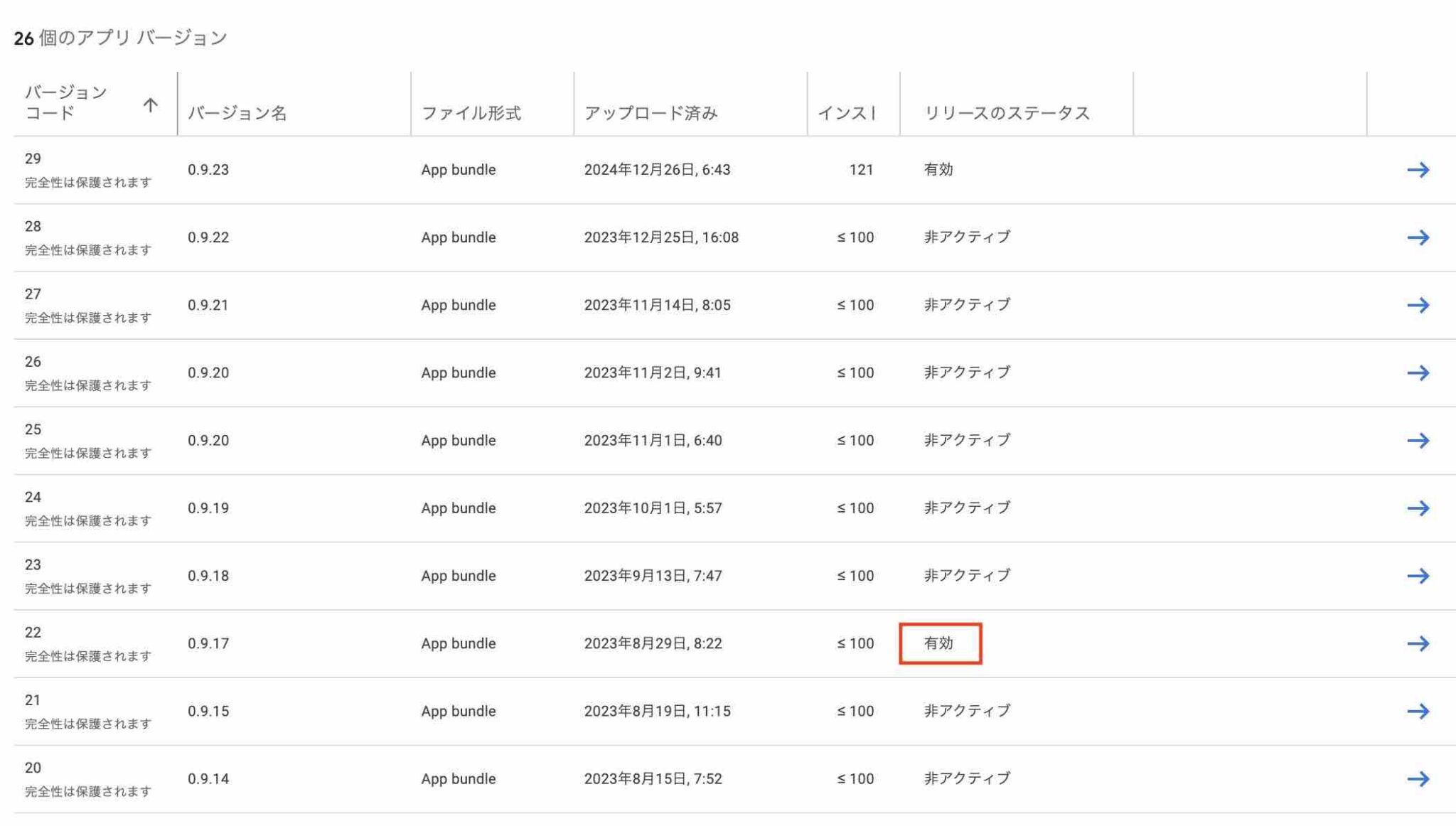Open details arrow for version code 26
1456x826 pixels.
tap(1418, 372)
